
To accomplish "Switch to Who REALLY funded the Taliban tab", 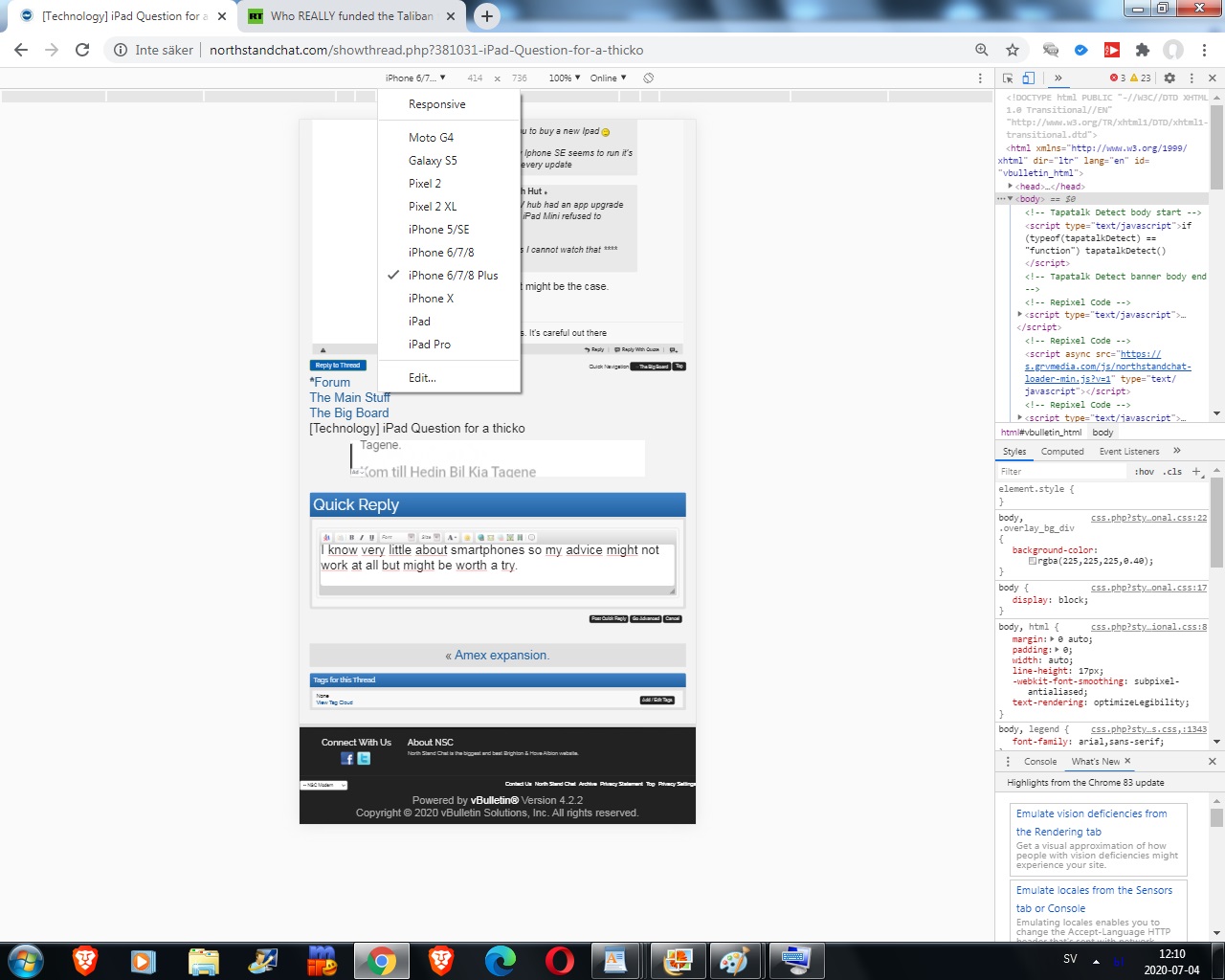I will click(352, 16).
